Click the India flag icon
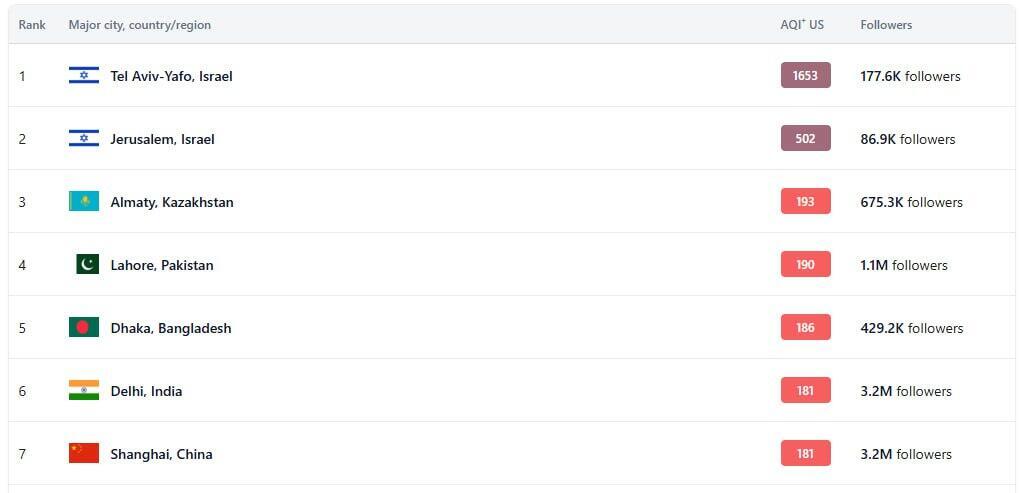Viewport: 1020px width, 493px height. click(x=84, y=390)
